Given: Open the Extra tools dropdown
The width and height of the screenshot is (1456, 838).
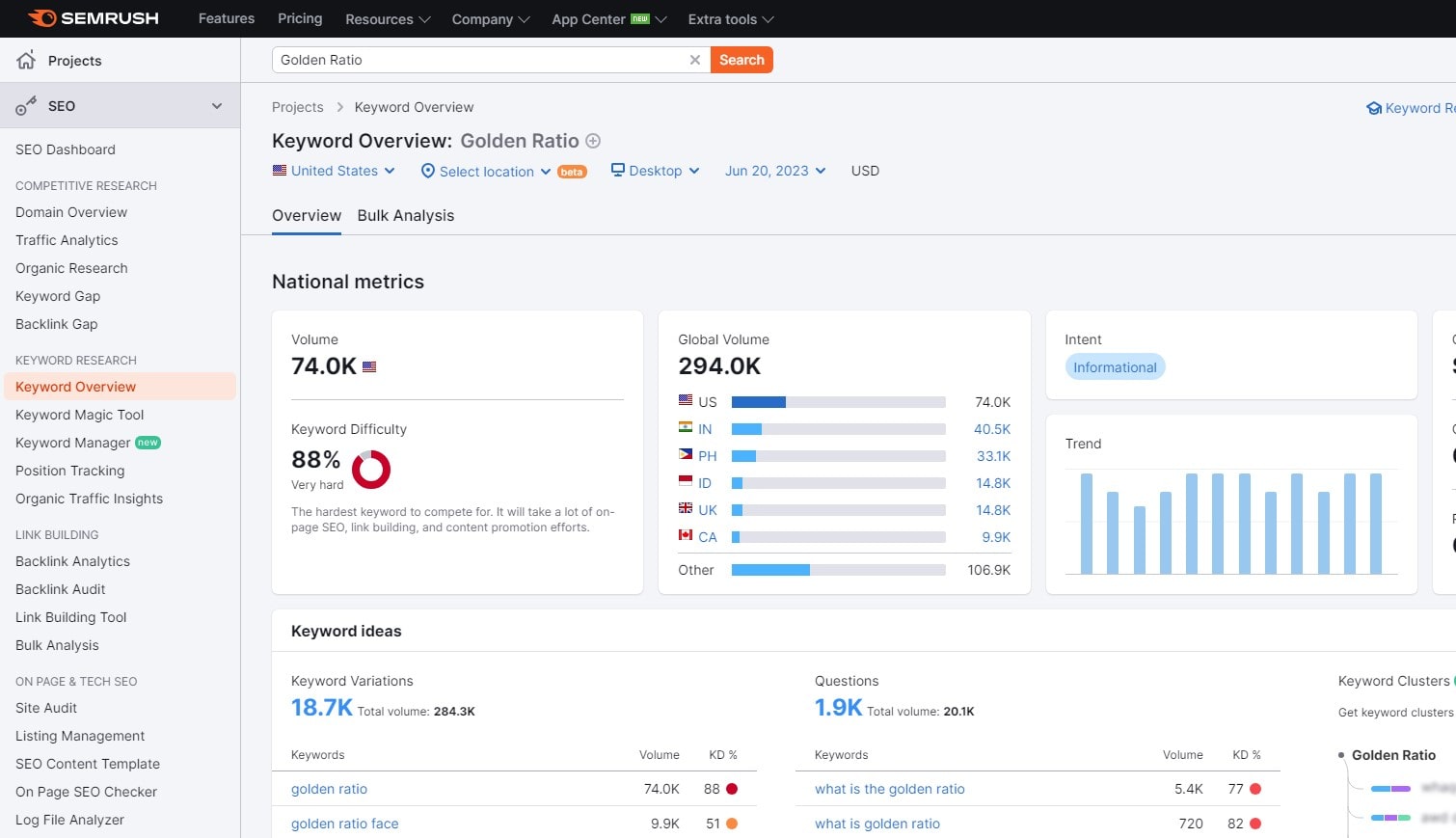Looking at the screenshot, I should coord(731,19).
